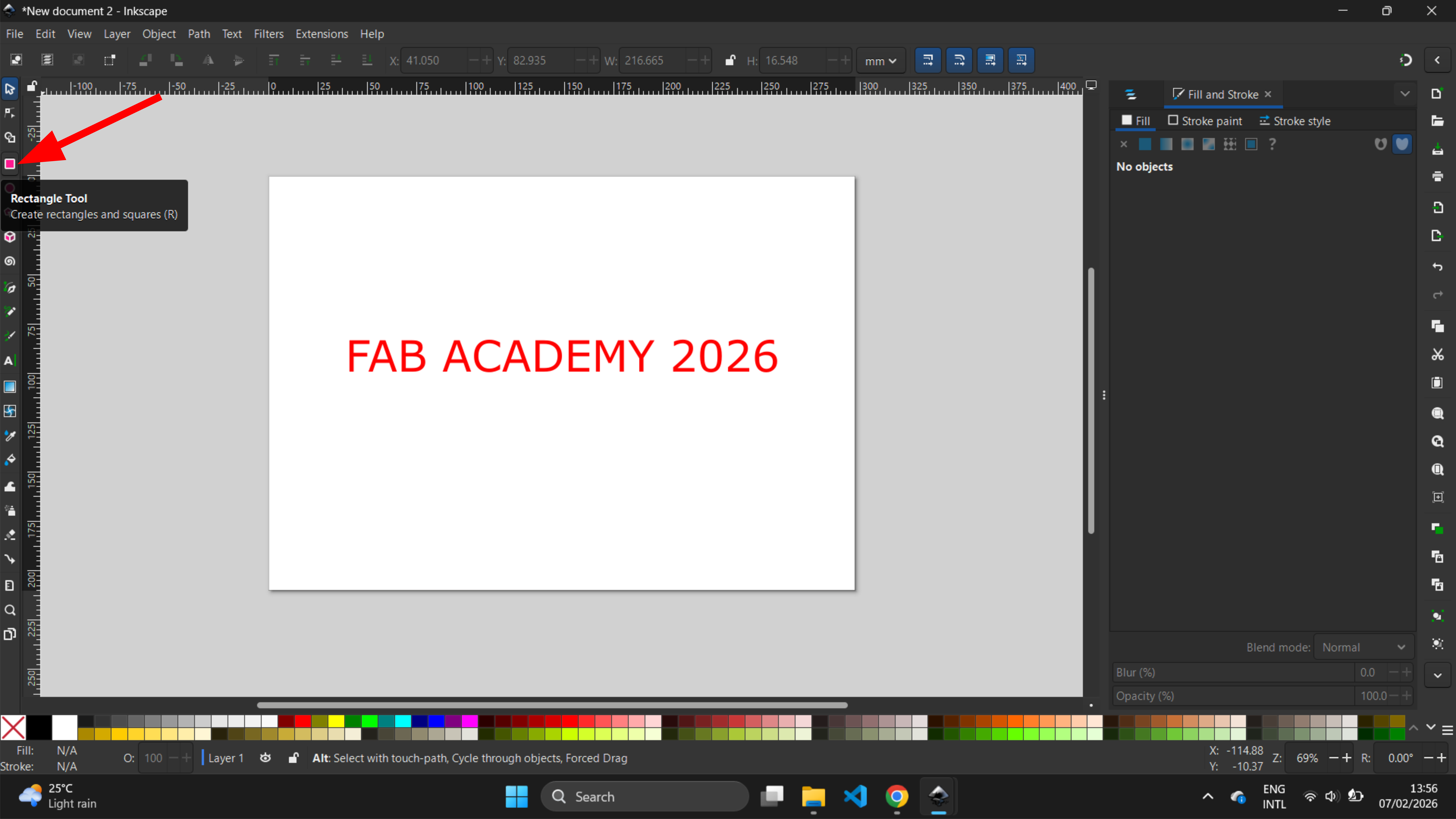The height and width of the screenshot is (819, 1456).
Task: Close the Fill and Stroke tab
Action: [x=1268, y=94]
